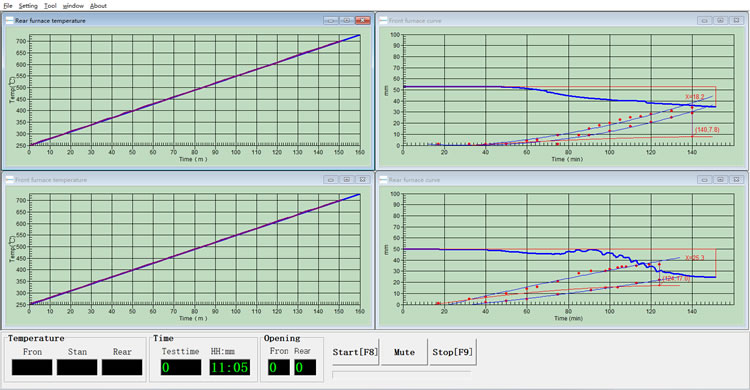Click the Time group label
750x390 pixels.
tap(163, 338)
